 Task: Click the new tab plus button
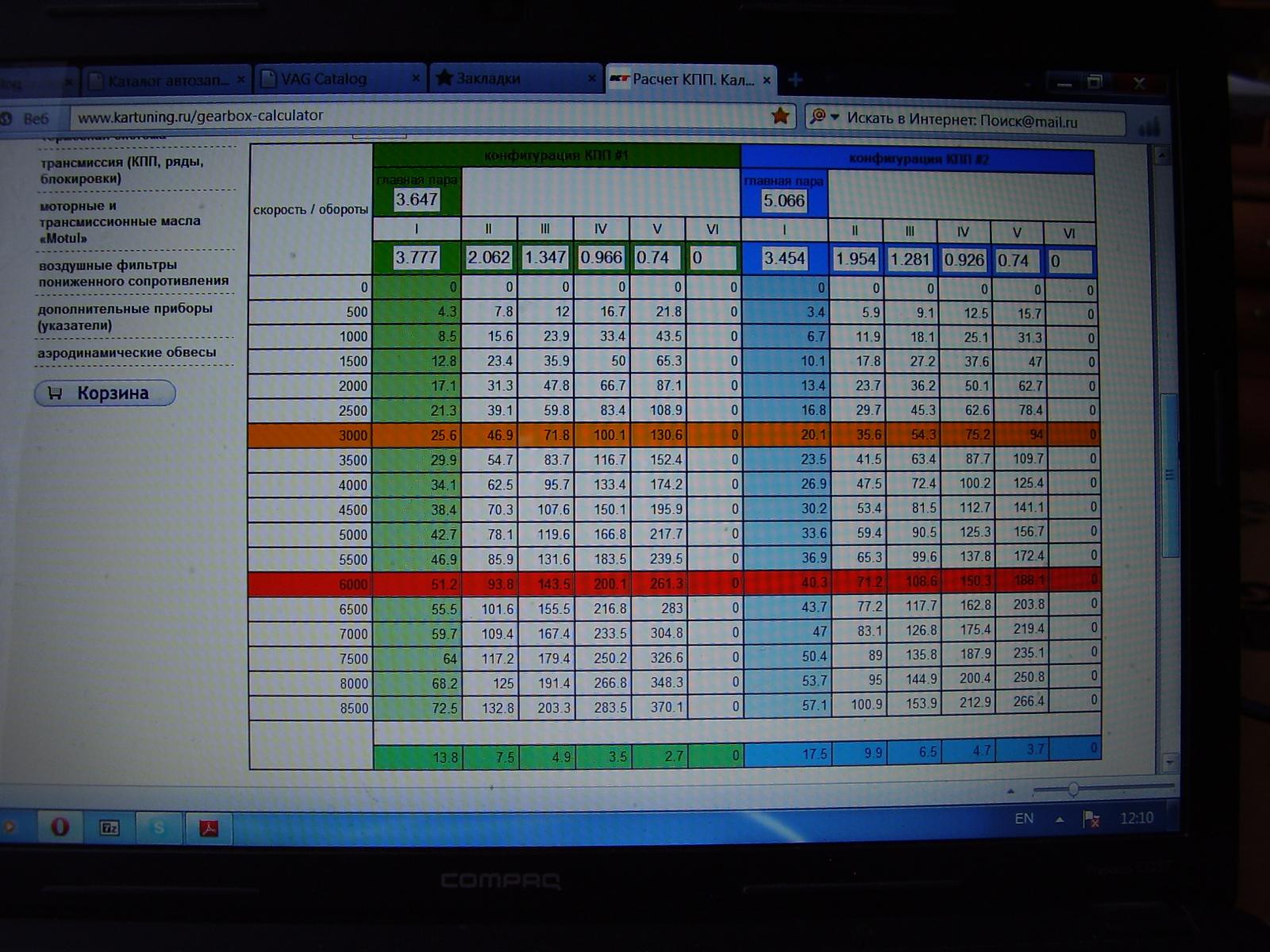795,79
